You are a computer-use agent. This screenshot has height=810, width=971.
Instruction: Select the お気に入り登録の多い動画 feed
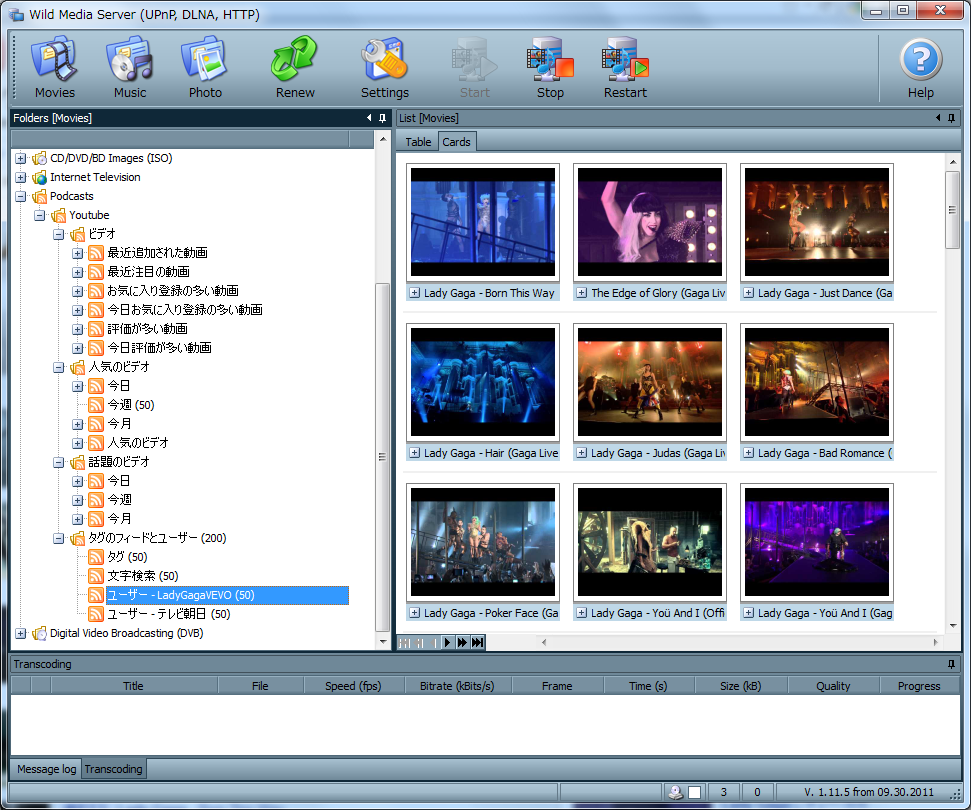[x=173, y=290]
